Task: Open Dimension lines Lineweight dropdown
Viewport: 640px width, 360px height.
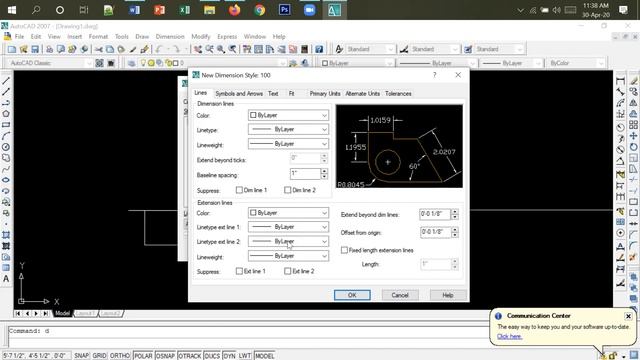Action: pyautogui.click(x=288, y=144)
